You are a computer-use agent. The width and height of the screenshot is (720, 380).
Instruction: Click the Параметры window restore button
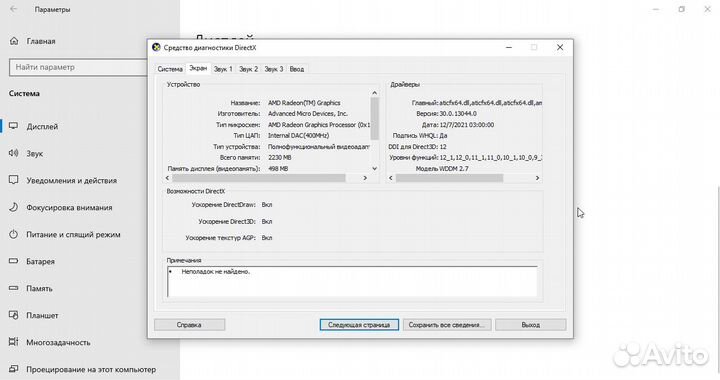(682, 9)
